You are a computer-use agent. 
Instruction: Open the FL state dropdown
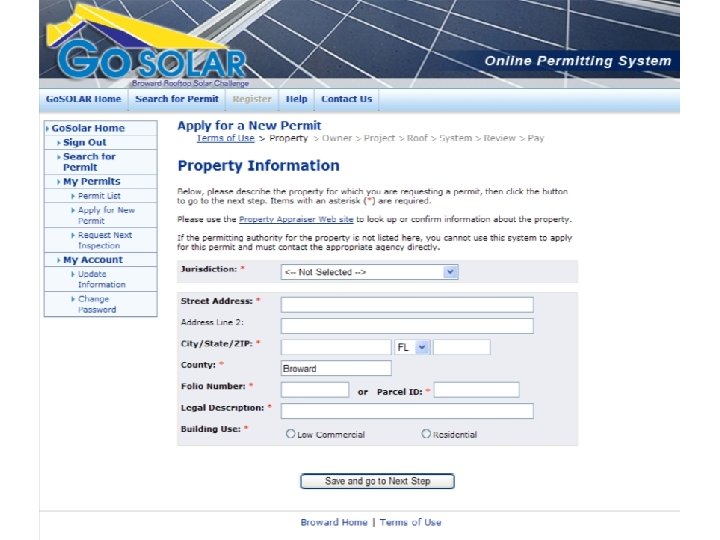(412, 347)
